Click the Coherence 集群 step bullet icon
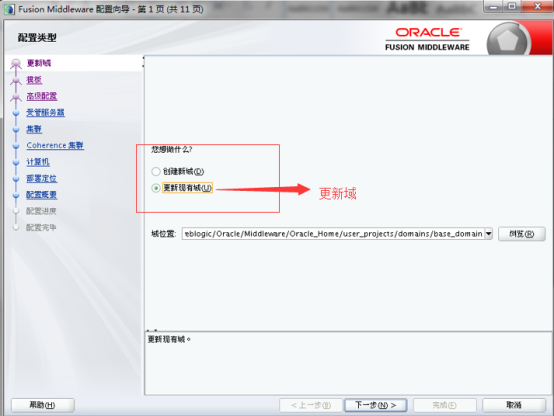This screenshot has height=416, width=554. coord(16,146)
